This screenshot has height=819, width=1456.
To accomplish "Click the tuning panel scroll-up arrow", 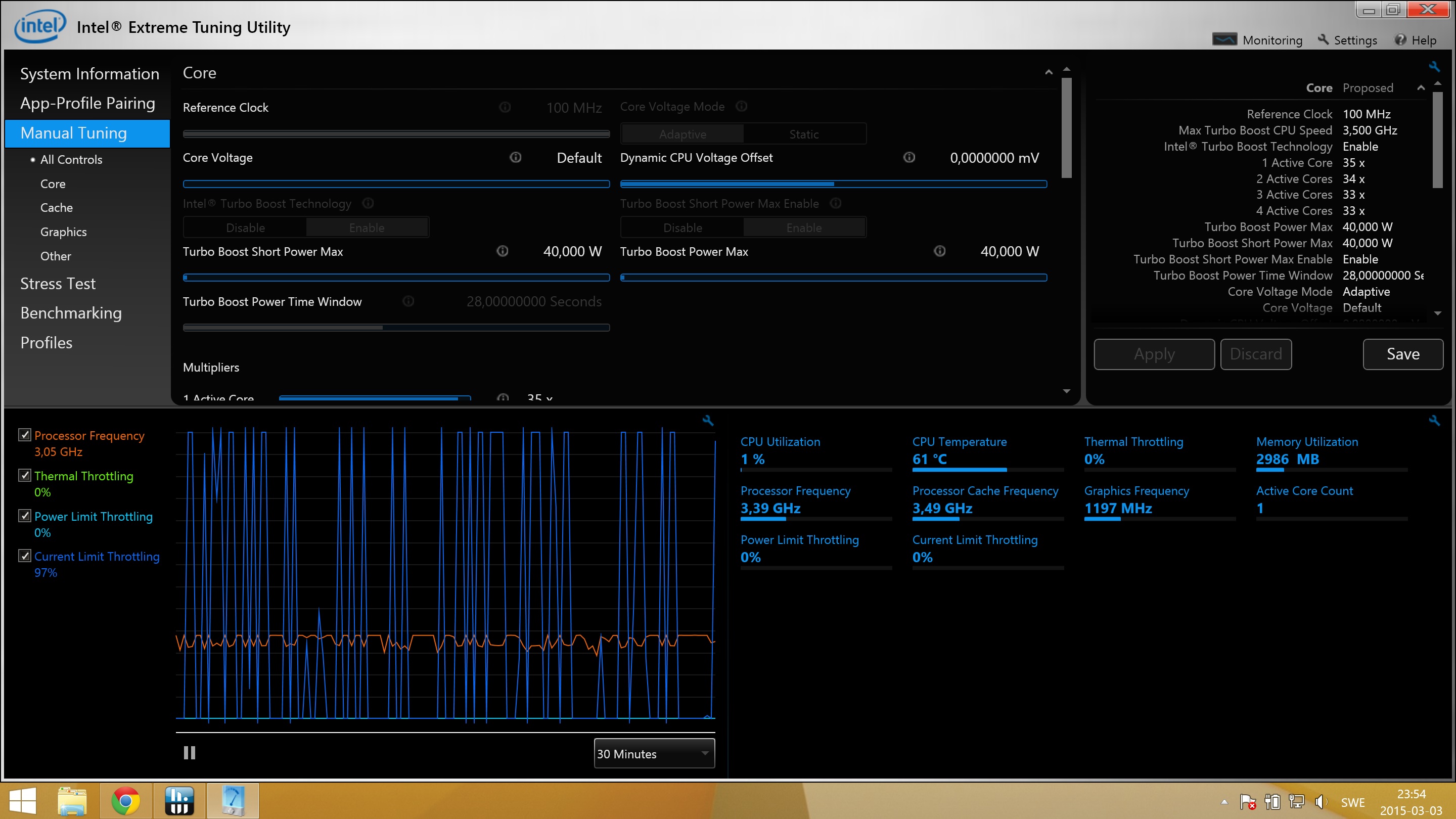I will point(1067,69).
